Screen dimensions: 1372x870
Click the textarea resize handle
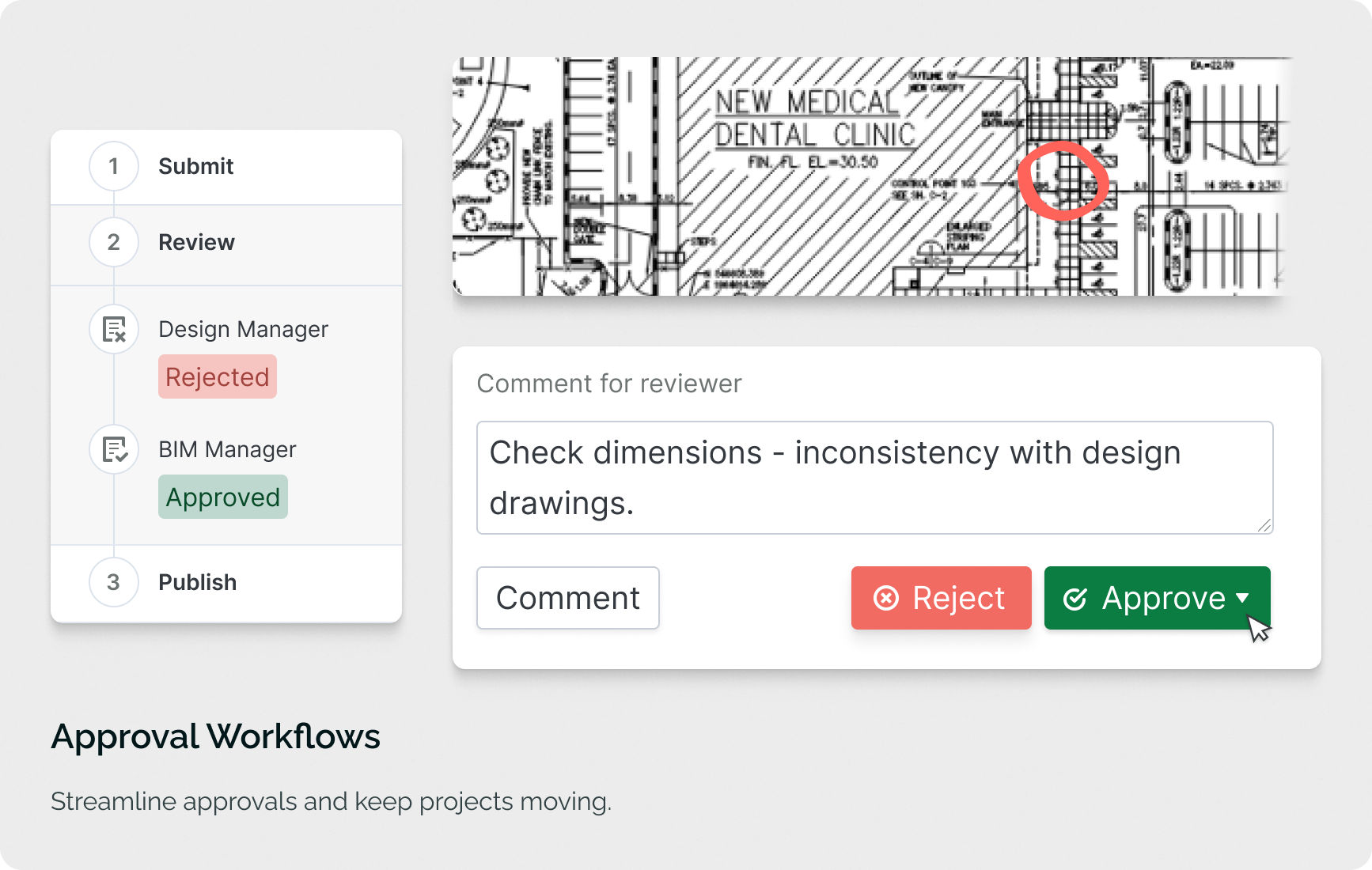click(x=1264, y=525)
